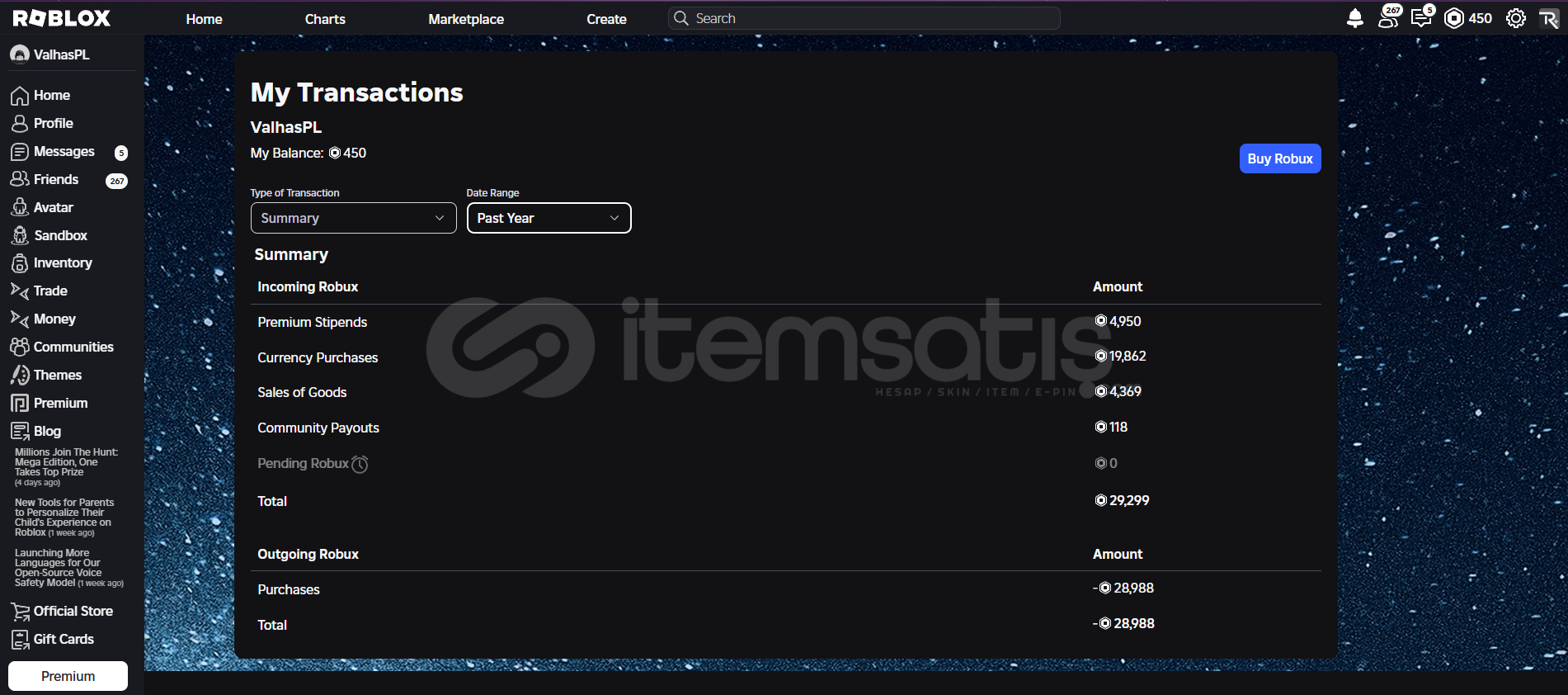1568x695 pixels.
Task: Click the Inventory sidebar icon
Action: click(20, 263)
